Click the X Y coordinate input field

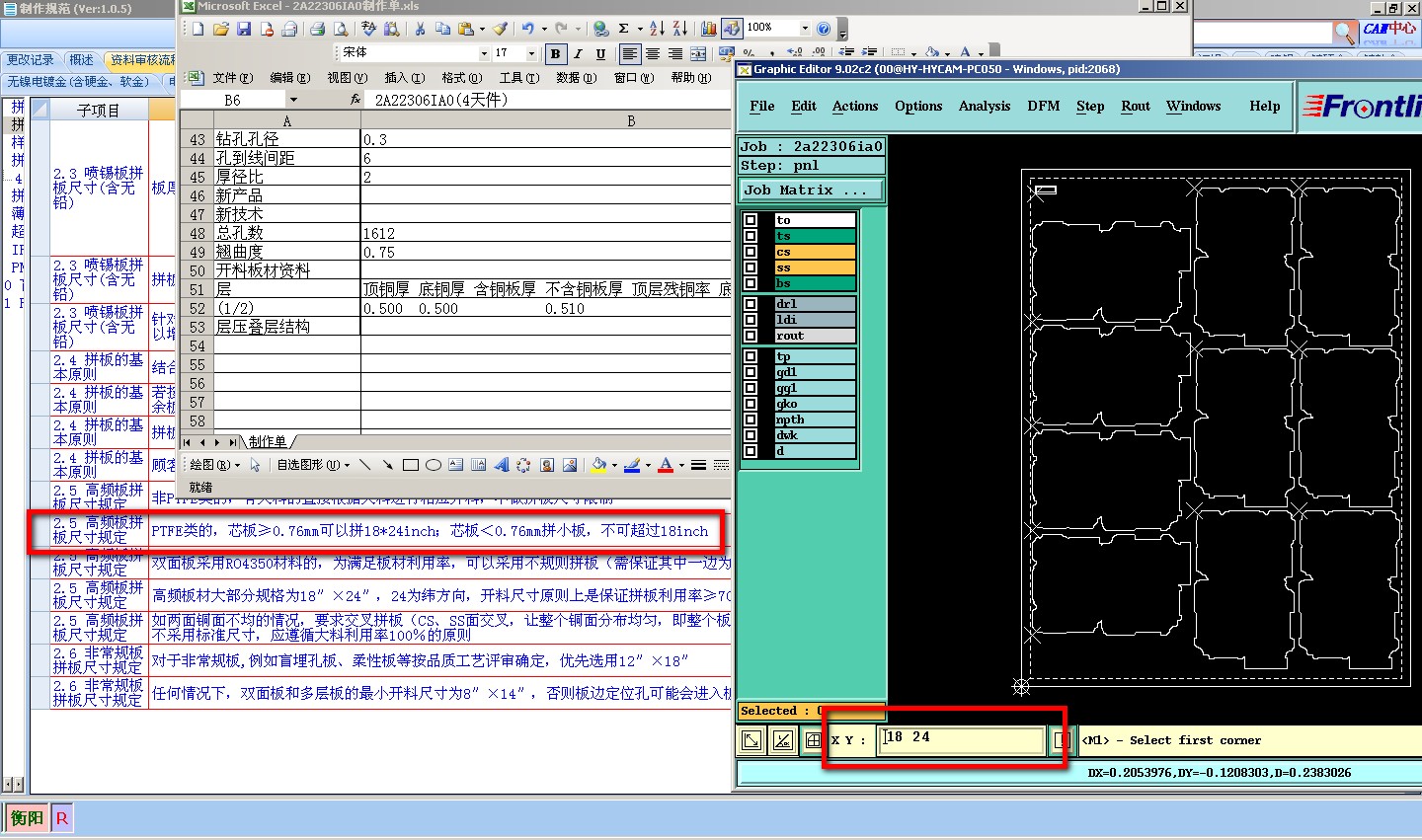coord(962,739)
